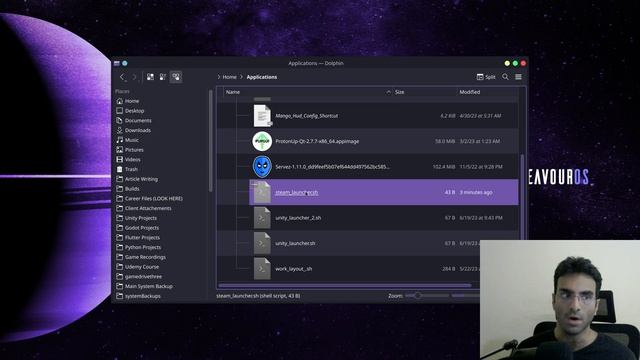
Task: Click the unity_launcher_2.sh file name
Action: [298, 218]
